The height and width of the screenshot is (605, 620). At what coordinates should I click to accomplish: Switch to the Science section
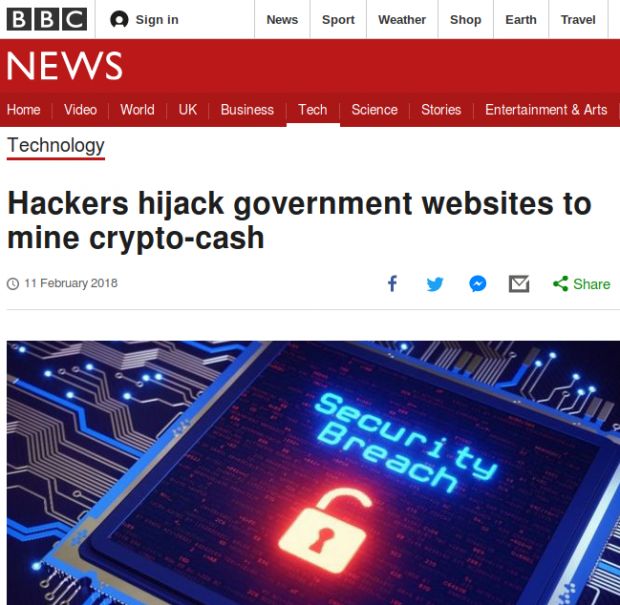click(x=374, y=110)
